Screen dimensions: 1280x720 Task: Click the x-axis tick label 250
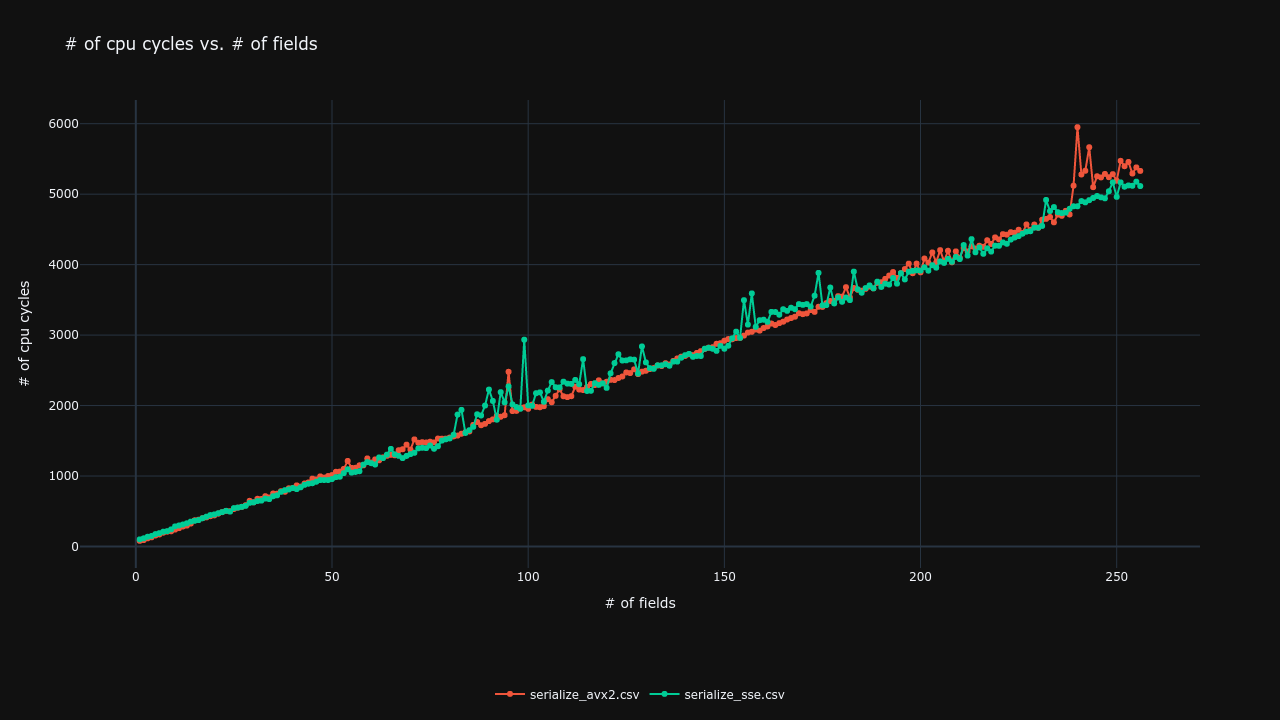click(1117, 577)
